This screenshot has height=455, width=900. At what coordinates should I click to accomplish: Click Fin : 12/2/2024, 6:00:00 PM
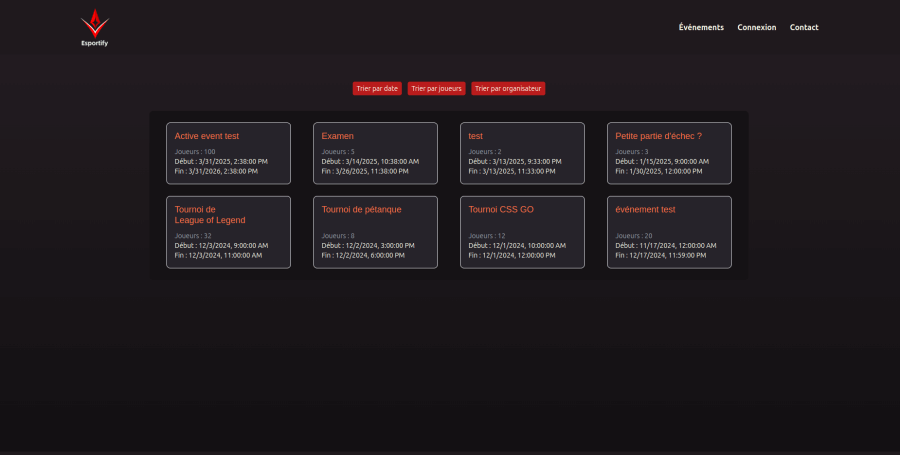363,255
